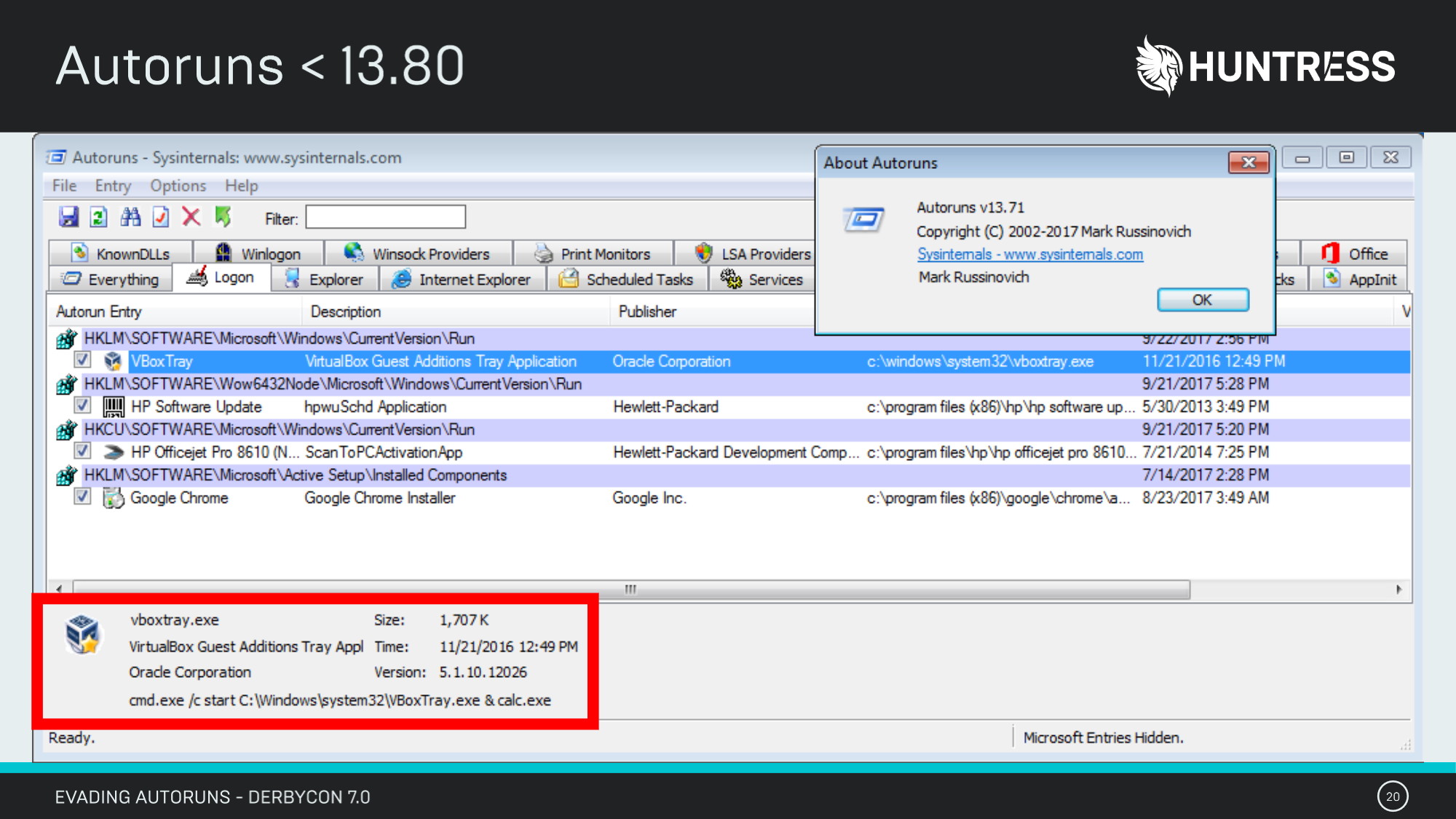
Task: Switch to the Internet Explorer tab
Action: (462, 280)
